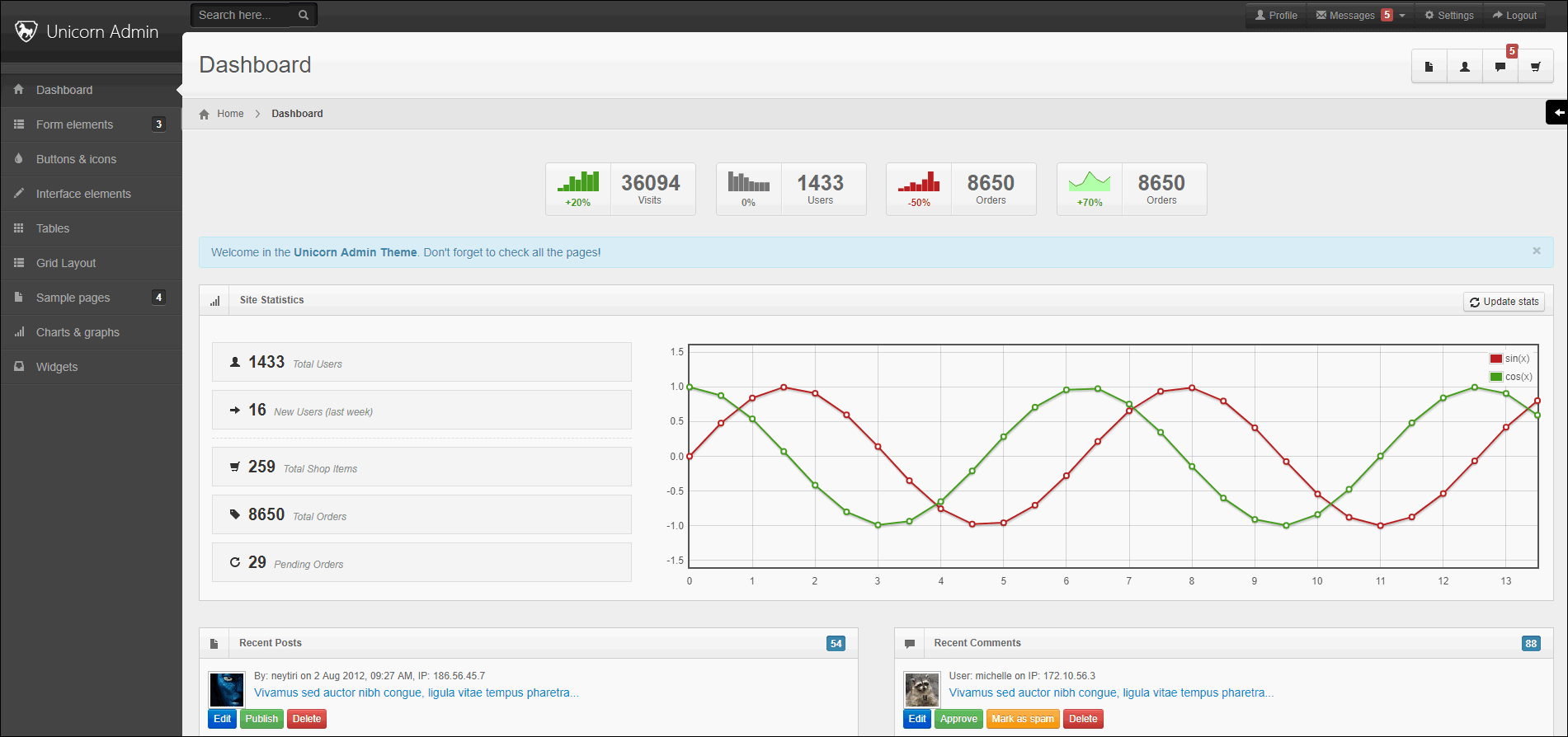Click the Site Statistics chart icon

pyautogui.click(x=215, y=301)
